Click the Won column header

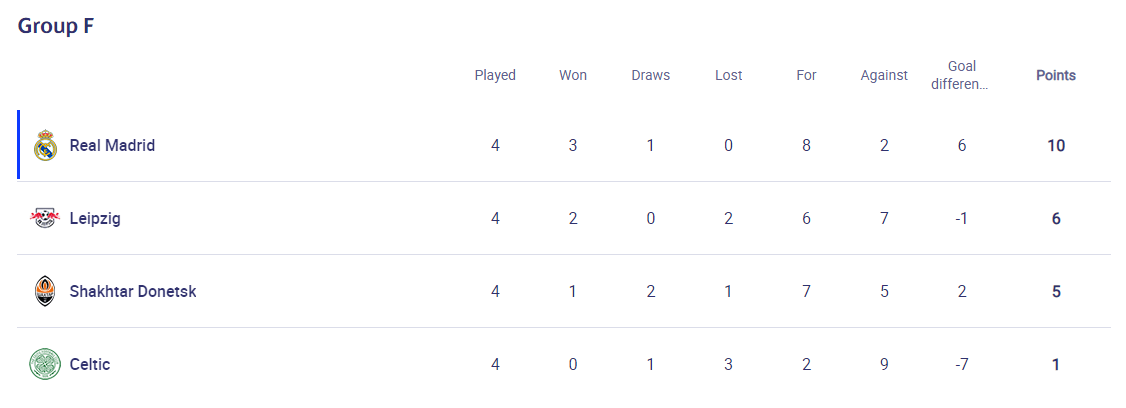point(573,75)
